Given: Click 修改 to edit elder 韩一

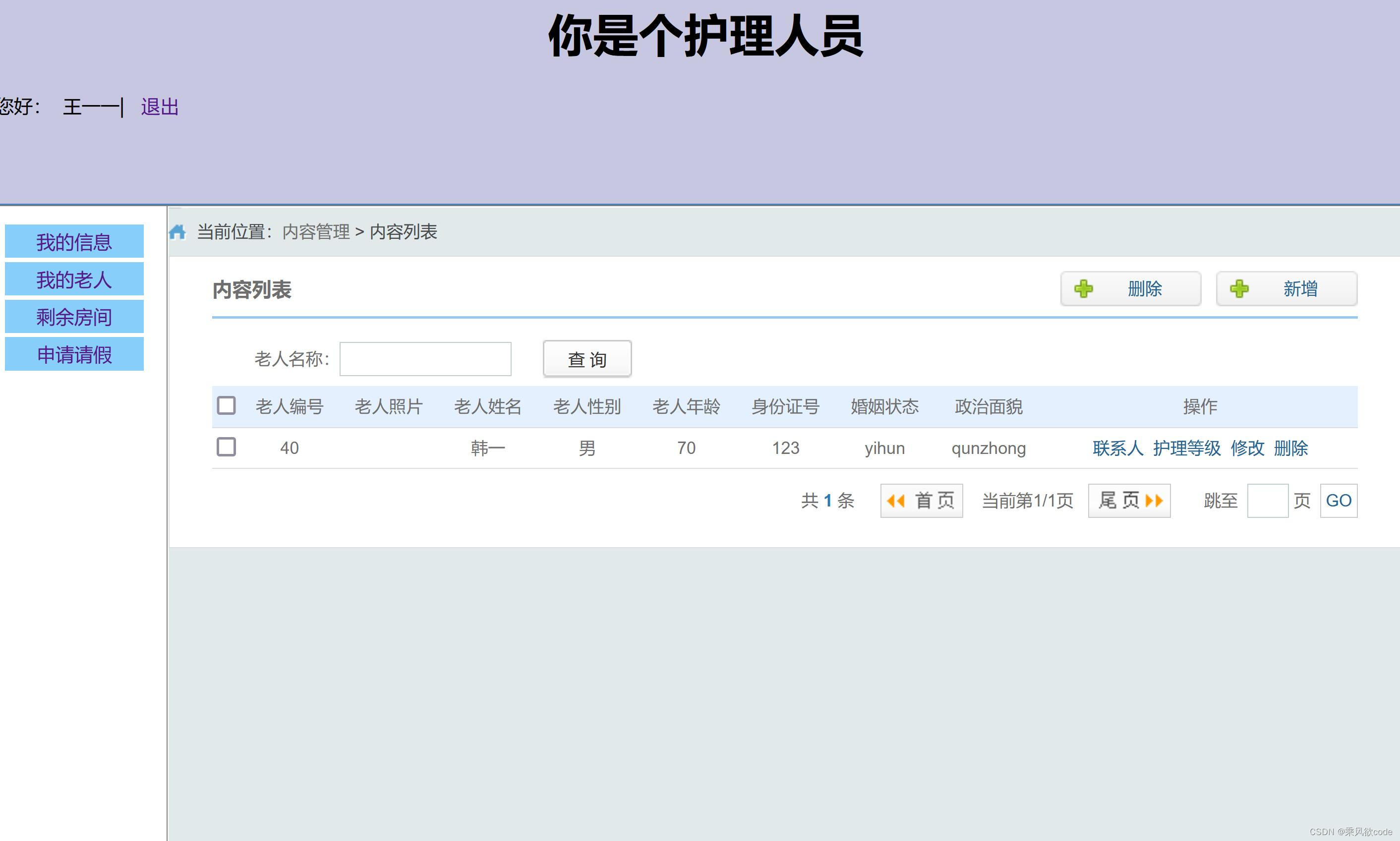Looking at the screenshot, I should click(1249, 448).
